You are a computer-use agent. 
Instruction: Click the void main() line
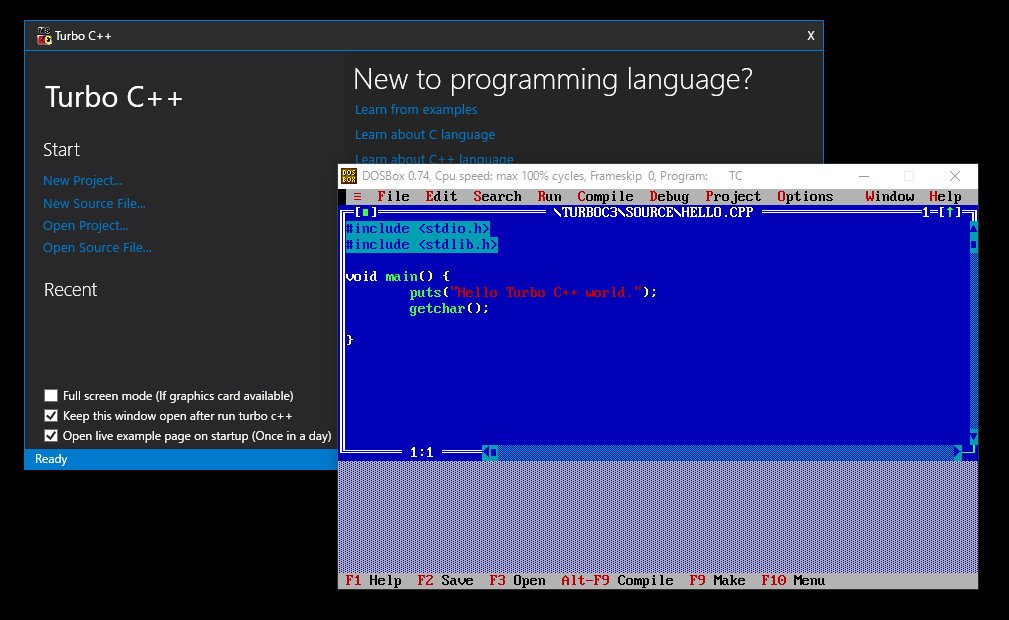(397, 276)
